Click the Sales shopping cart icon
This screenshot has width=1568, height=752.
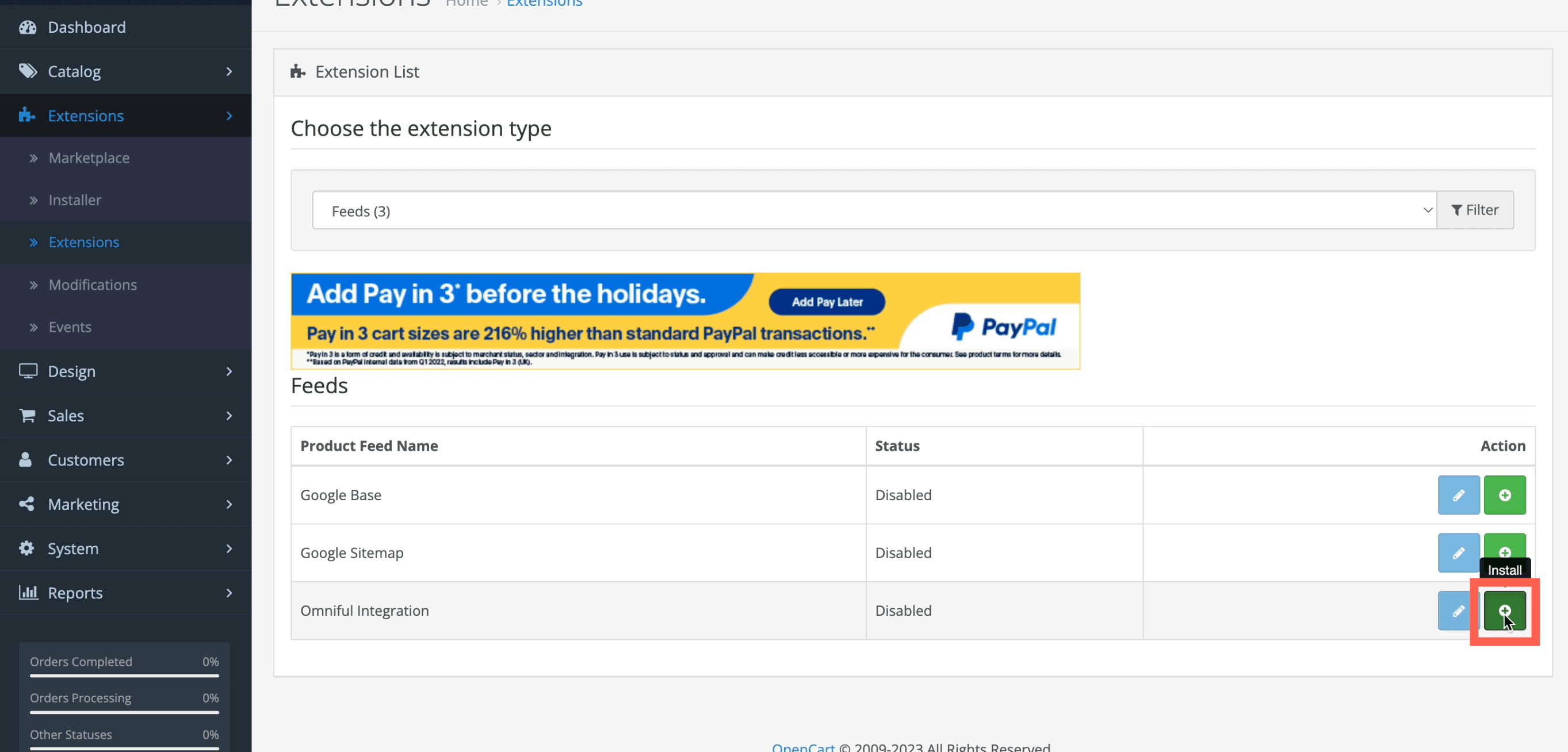(x=28, y=416)
